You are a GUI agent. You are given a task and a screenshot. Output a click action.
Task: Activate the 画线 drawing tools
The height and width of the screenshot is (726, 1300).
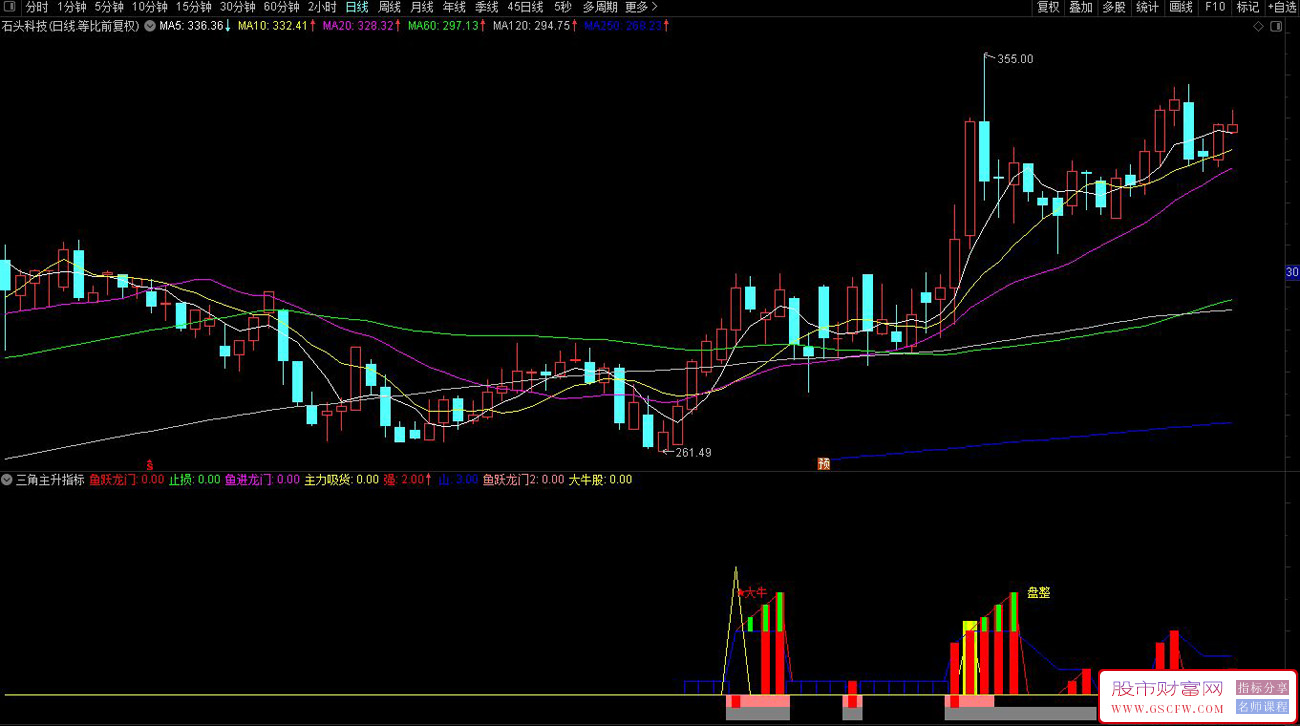point(1181,7)
